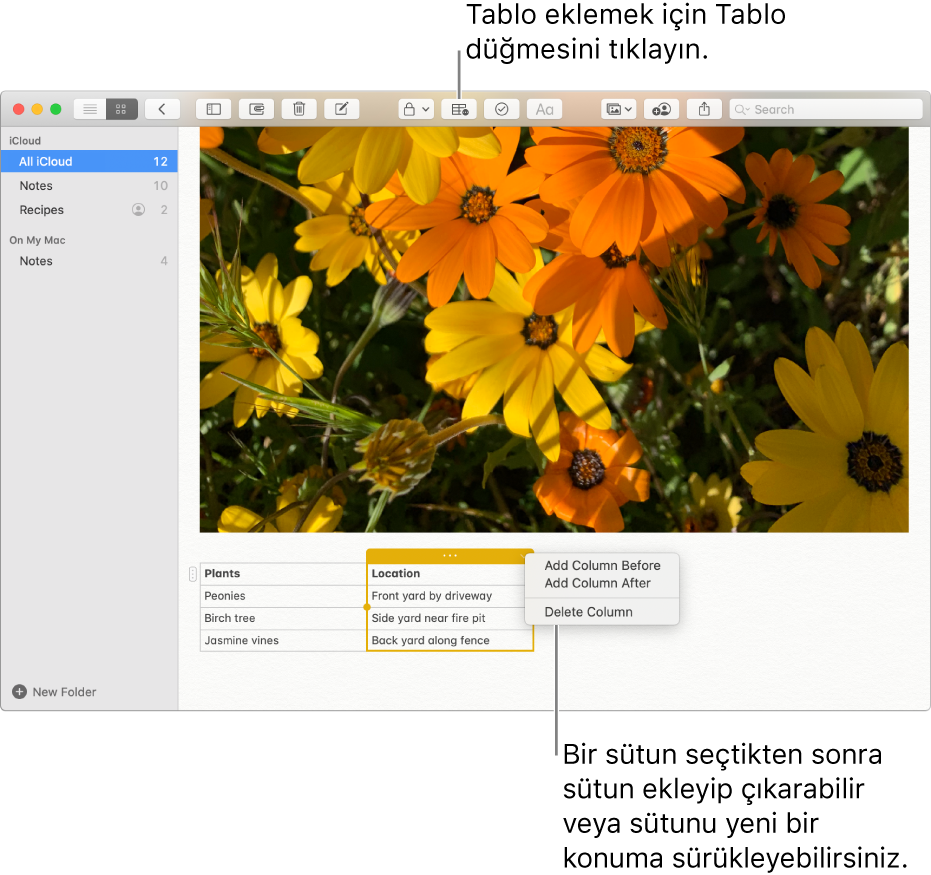
Task: Close the window with red button
Action: tap(18, 109)
